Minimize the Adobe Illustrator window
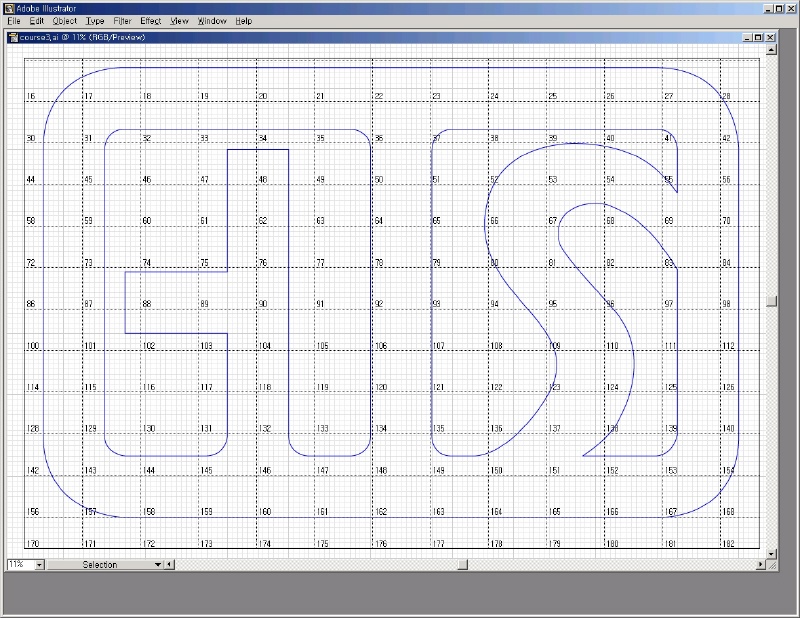 click(769, 9)
